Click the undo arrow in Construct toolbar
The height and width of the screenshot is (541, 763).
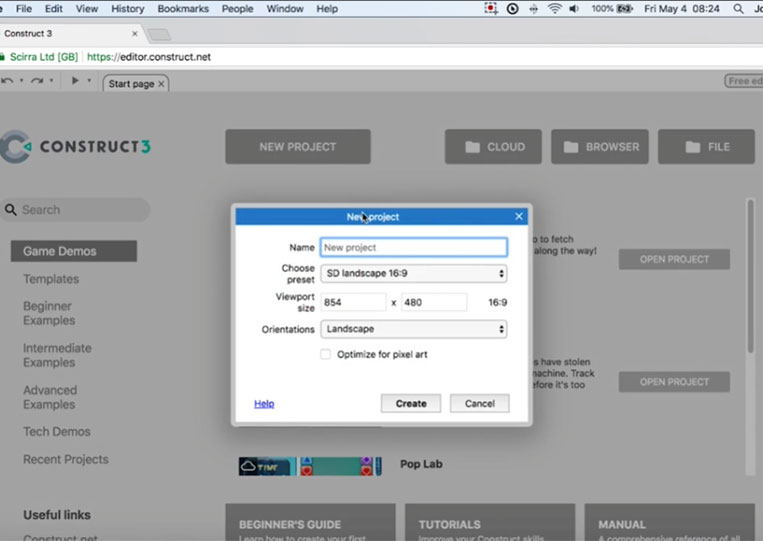tap(7, 81)
